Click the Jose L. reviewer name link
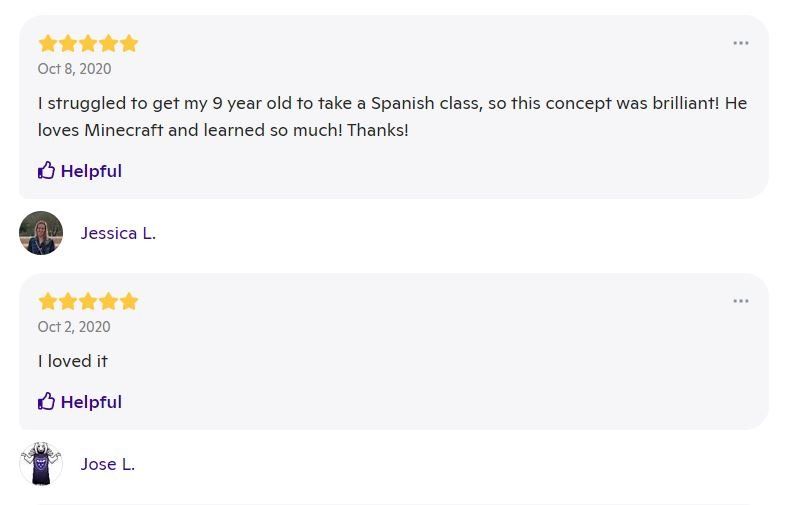Viewport: 802px width, 505px height. [108, 464]
